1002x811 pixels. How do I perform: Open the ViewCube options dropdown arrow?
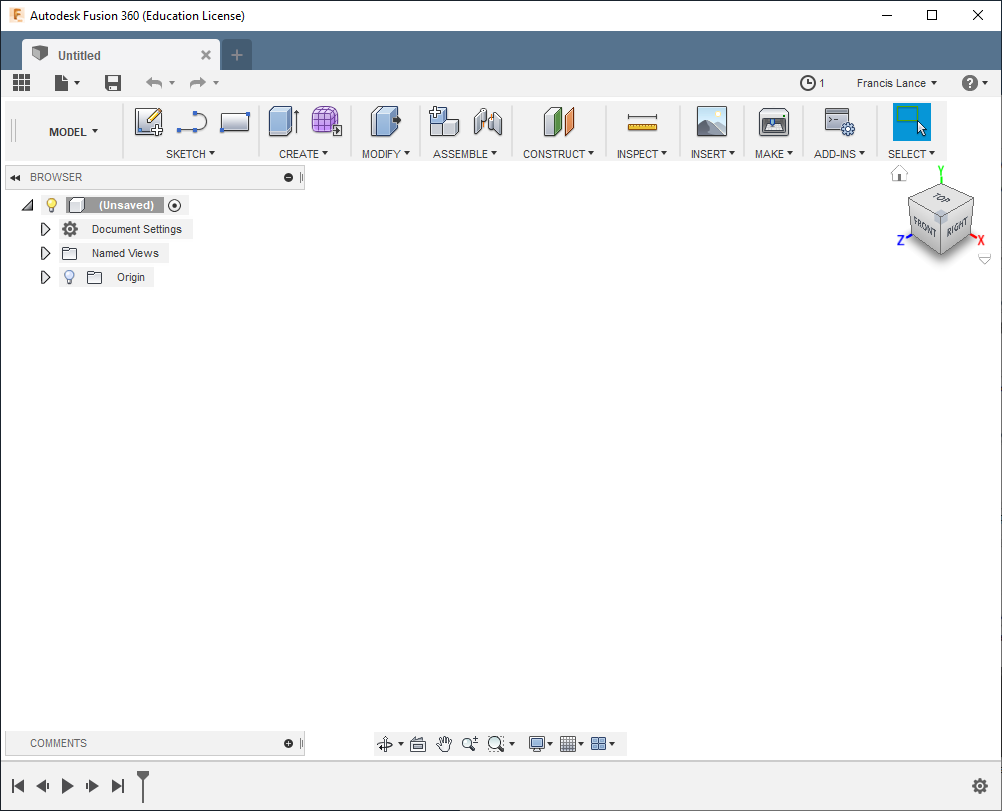click(x=985, y=259)
